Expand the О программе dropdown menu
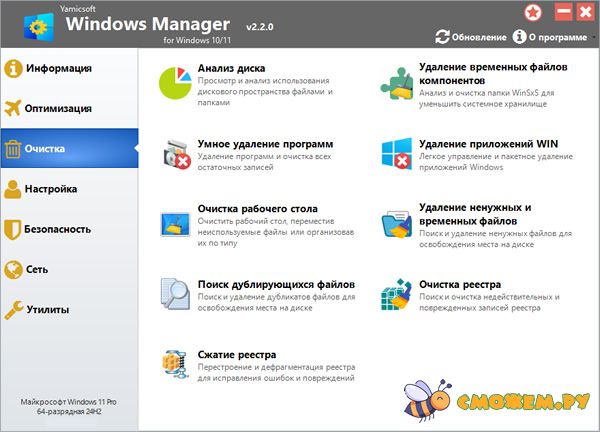Viewport: 600px width, 432px height. 551,37
